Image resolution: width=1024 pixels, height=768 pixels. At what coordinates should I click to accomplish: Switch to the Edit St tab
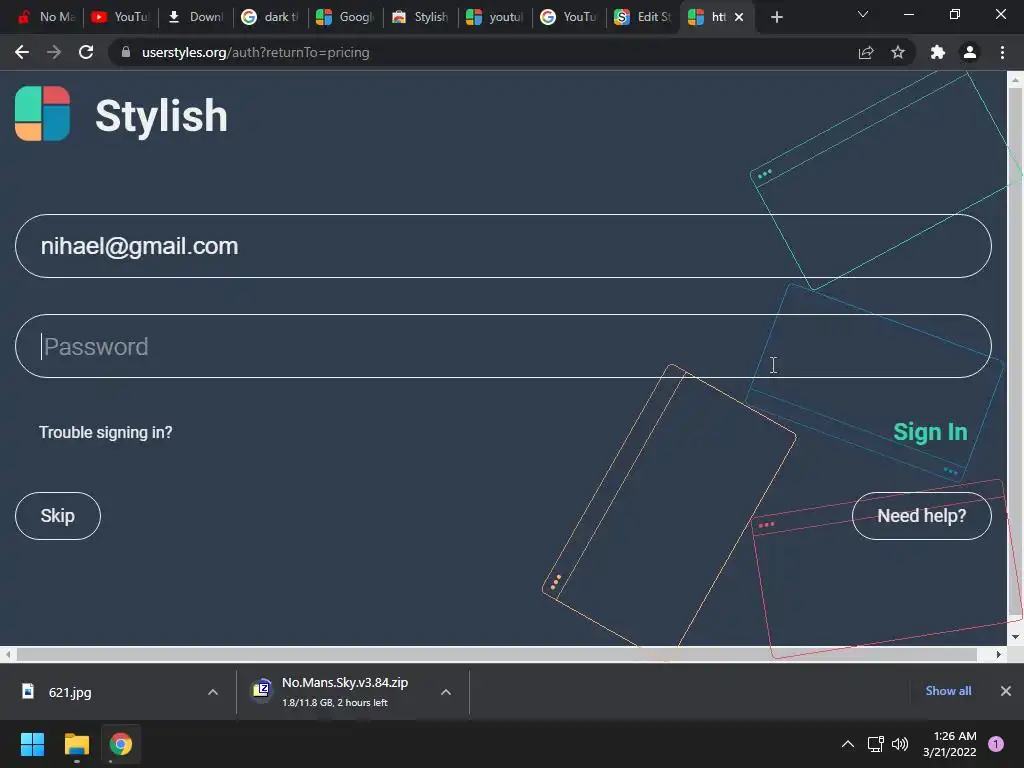(x=643, y=17)
